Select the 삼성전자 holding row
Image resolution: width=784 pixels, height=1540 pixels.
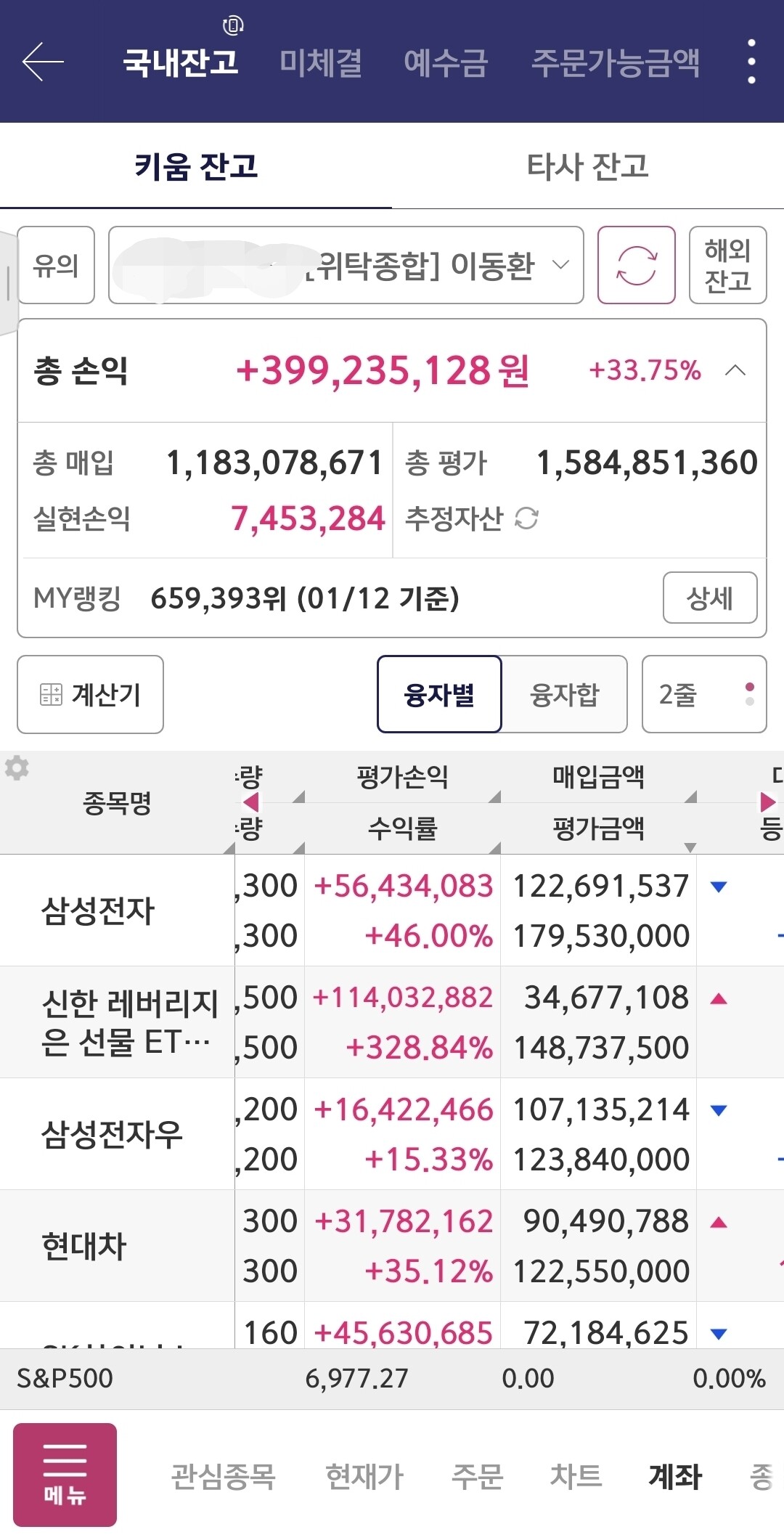(98, 910)
